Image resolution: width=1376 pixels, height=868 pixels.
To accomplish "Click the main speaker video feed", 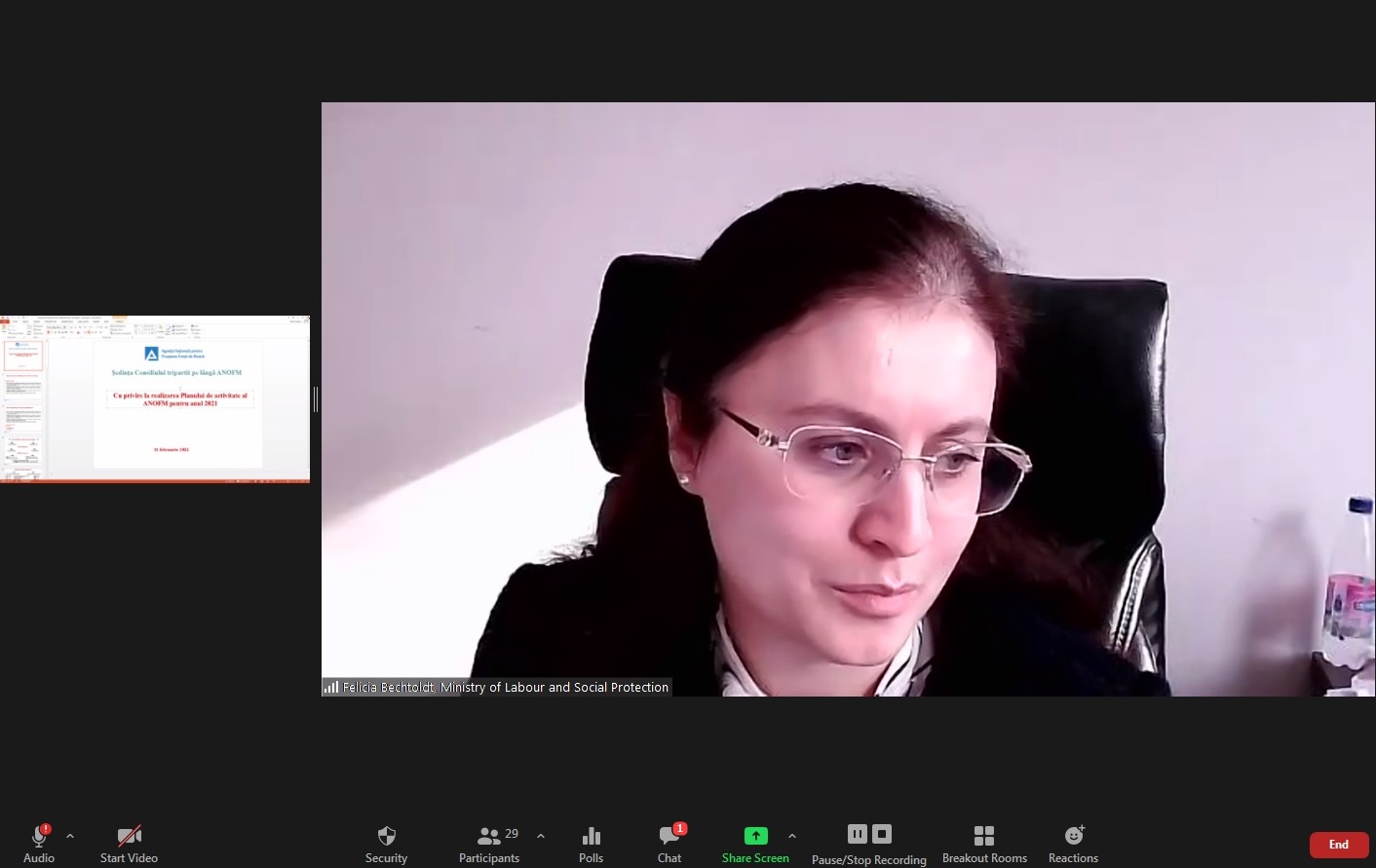I will coord(848,390).
